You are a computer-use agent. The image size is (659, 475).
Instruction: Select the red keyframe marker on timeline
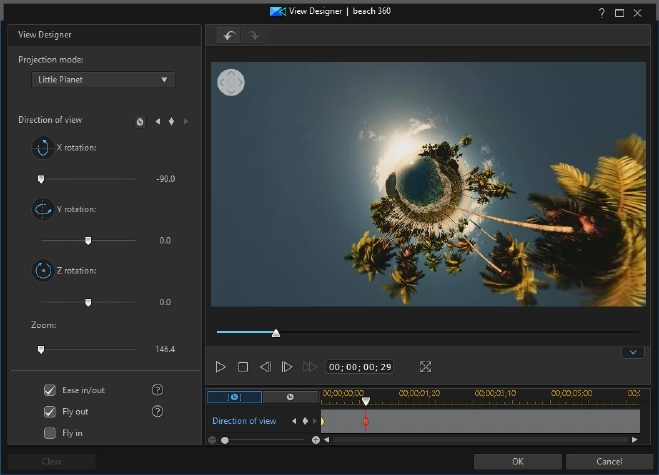tap(366, 421)
